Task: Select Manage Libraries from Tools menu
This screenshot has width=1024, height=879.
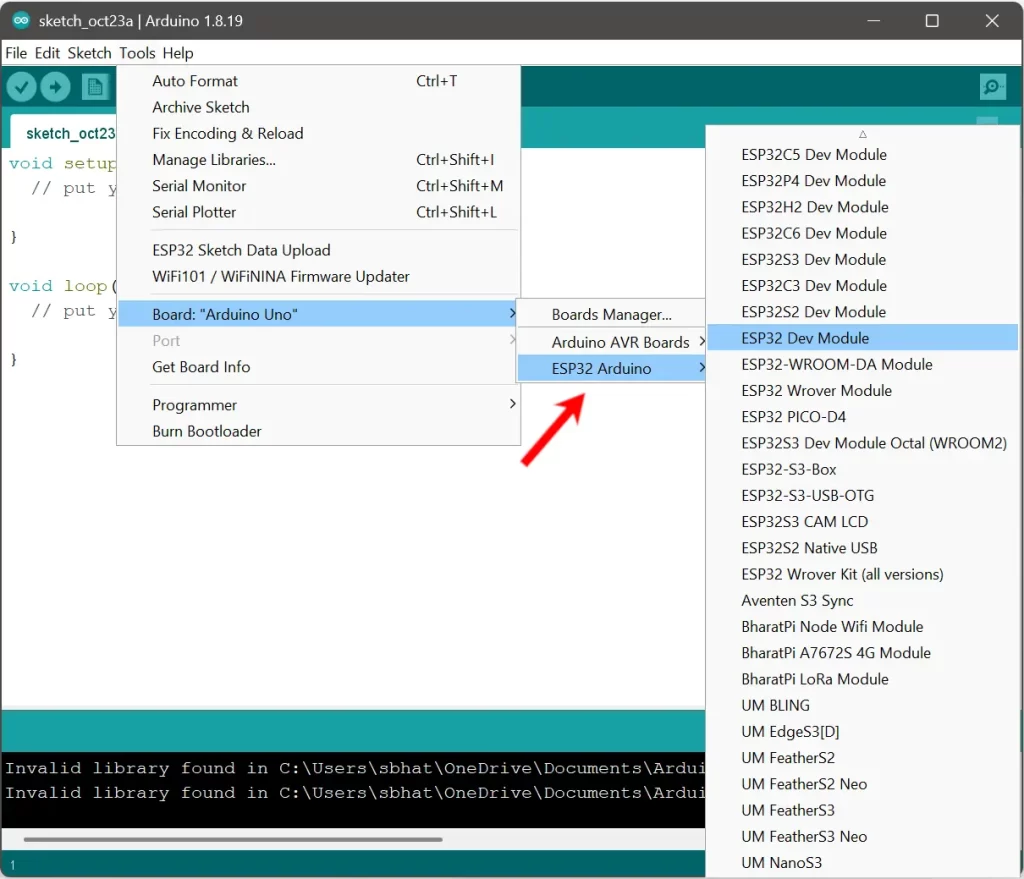Action: click(x=214, y=160)
